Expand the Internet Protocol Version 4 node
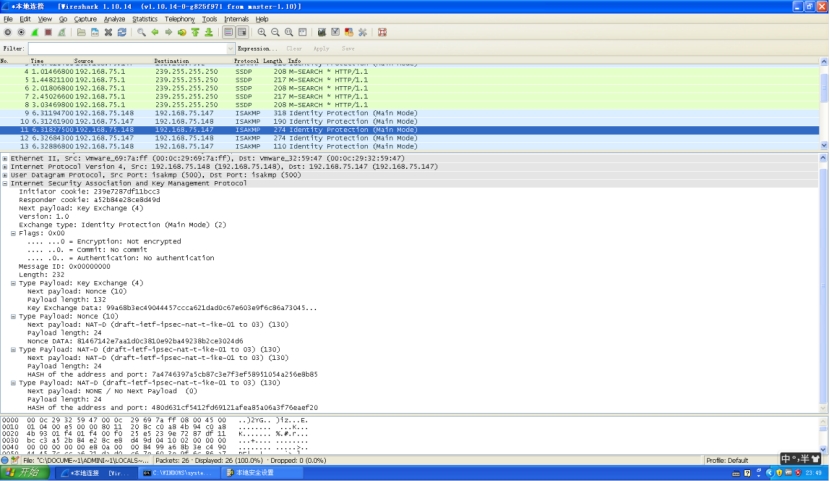Viewport: 830px width, 481px height. point(5,167)
